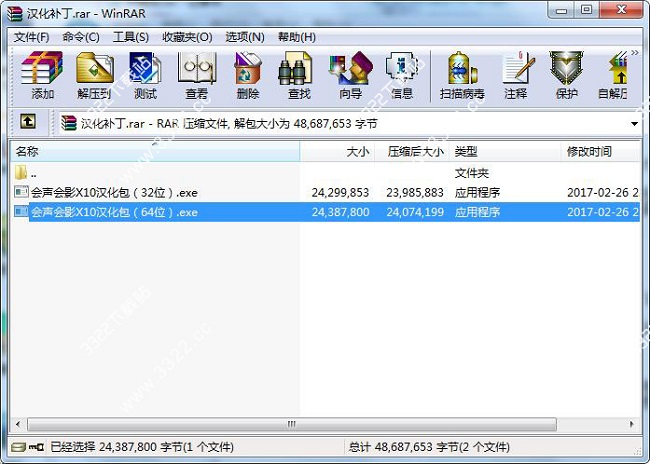Click the WinRAR title bar books icon
The width and height of the screenshot is (650, 464).
pos(15,13)
